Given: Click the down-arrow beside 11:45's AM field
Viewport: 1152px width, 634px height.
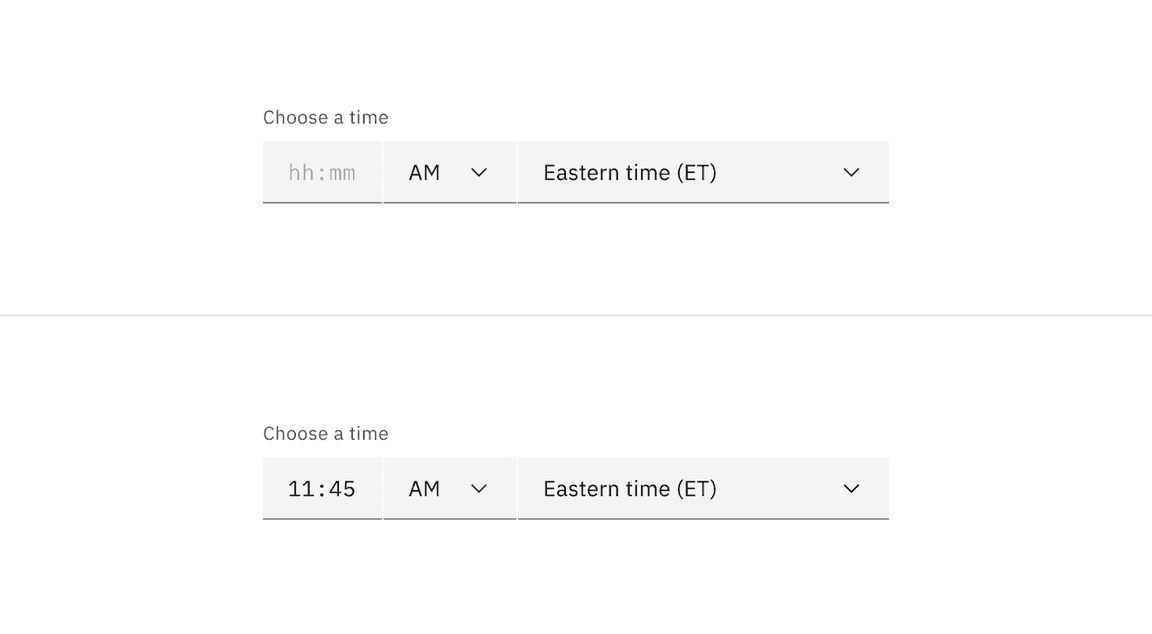Looking at the screenshot, I should click(x=479, y=488).
